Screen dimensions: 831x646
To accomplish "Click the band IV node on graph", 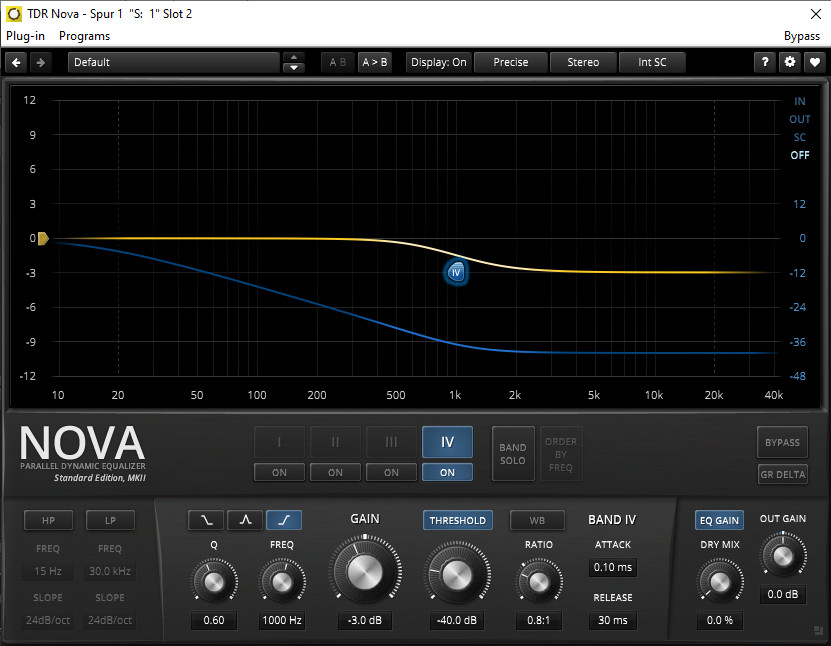I will click(456, 272).
